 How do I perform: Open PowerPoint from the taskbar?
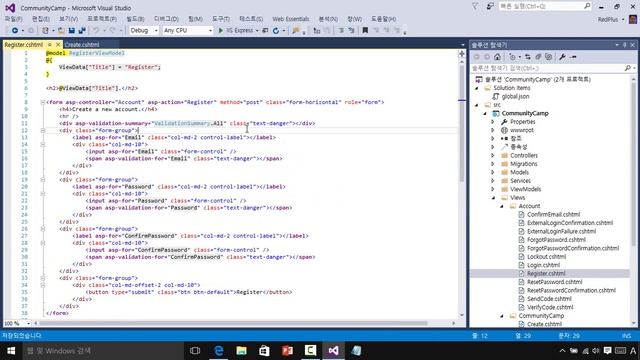[x=287, y=351]
